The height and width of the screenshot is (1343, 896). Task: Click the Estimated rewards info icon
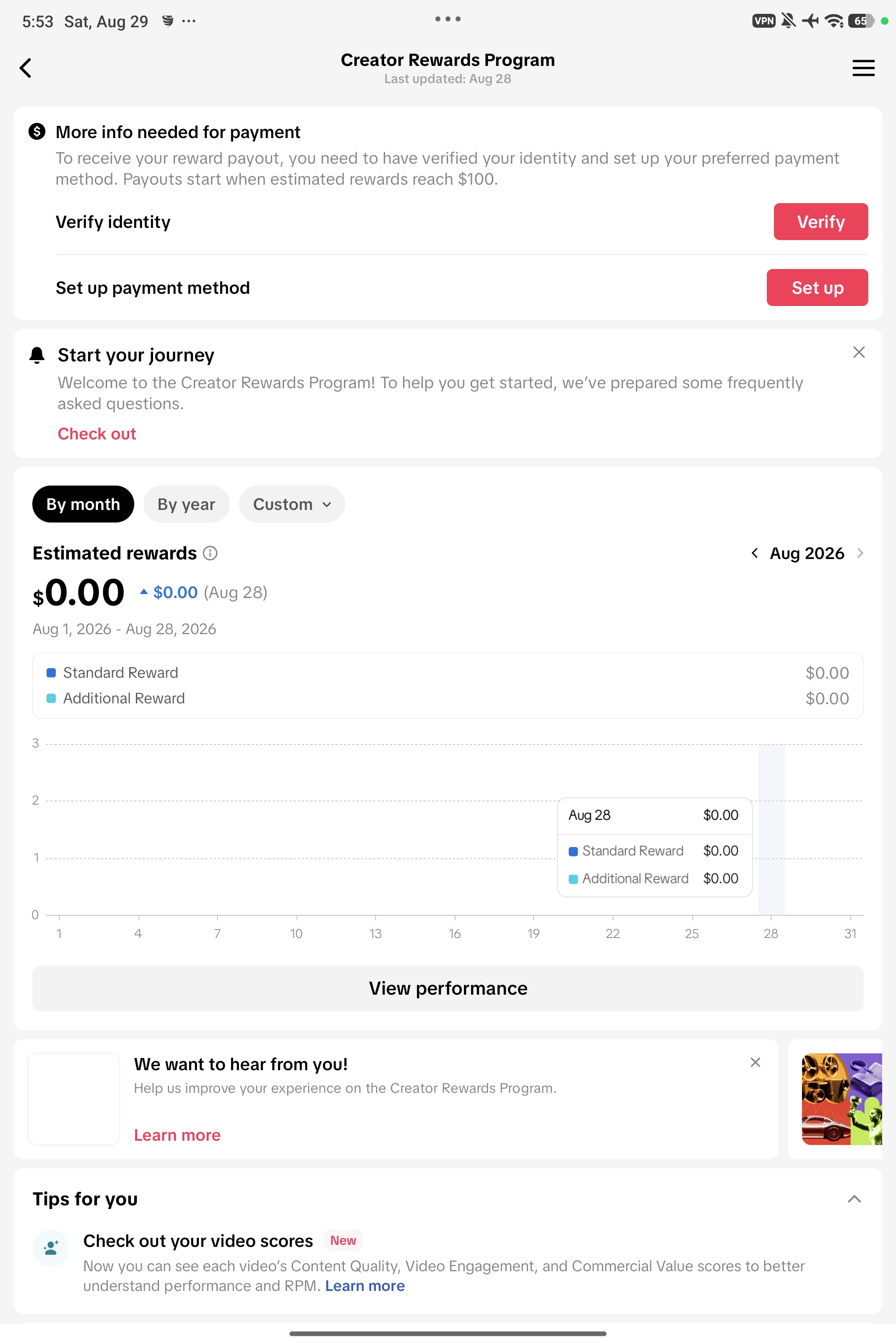[210, 553]
